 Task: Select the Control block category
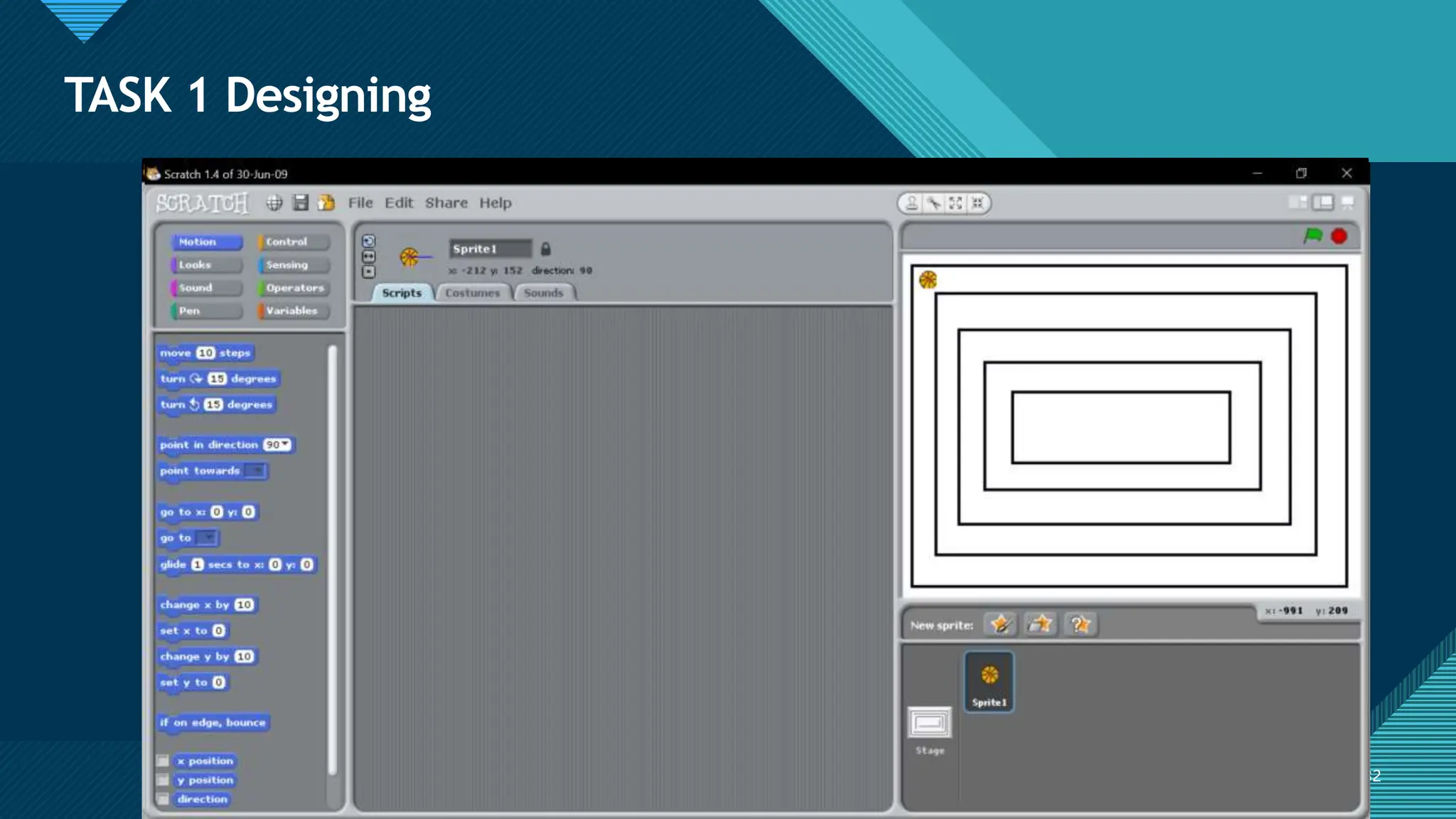click(294, 242)
